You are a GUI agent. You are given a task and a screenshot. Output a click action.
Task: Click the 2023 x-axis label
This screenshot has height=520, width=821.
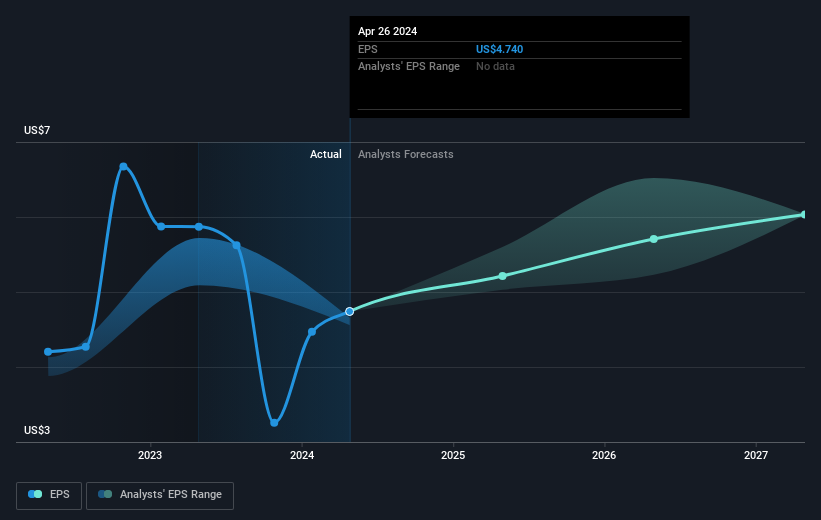pos(150,456)
